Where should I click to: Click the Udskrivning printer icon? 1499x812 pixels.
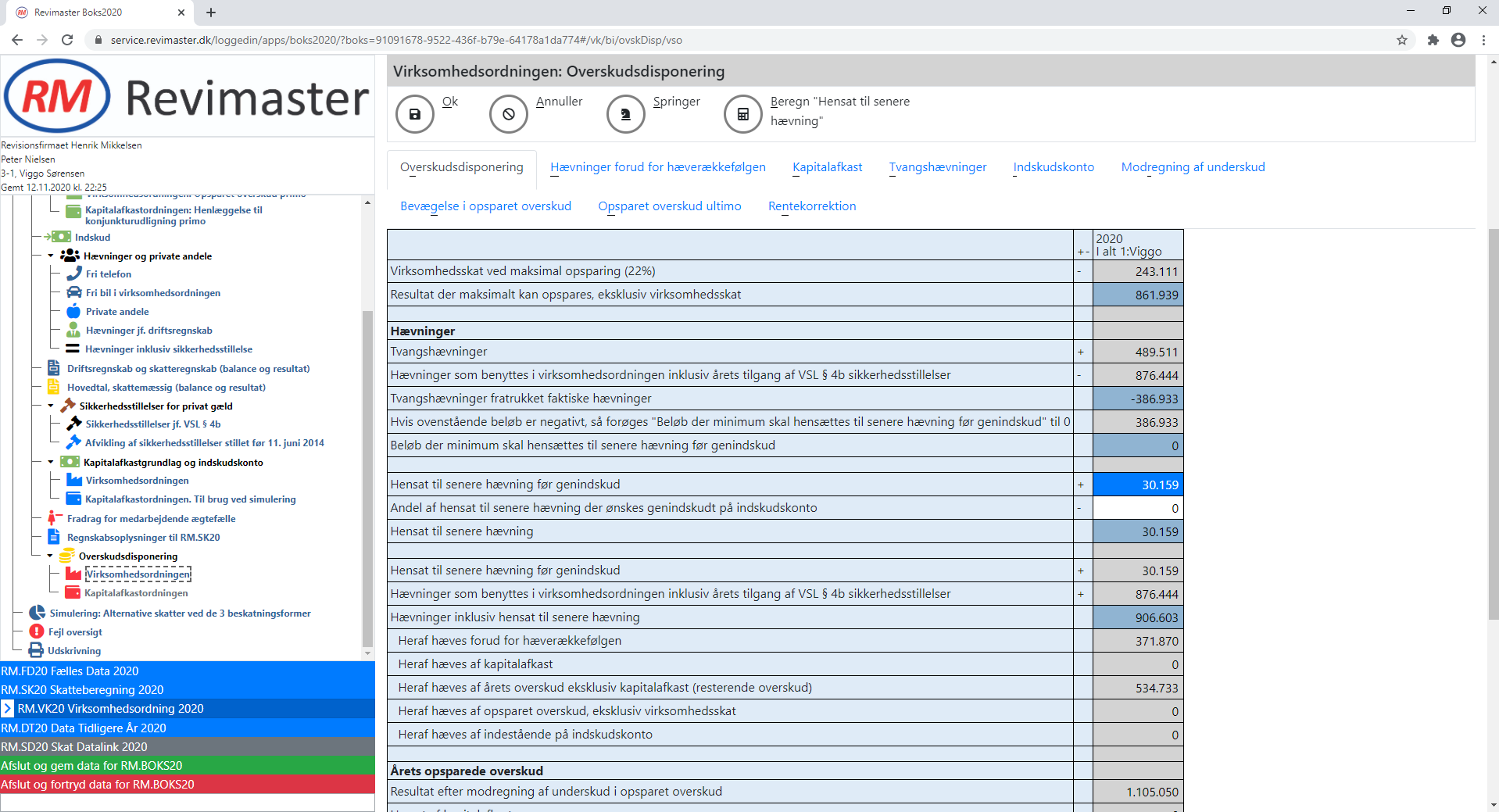point(36,650)
